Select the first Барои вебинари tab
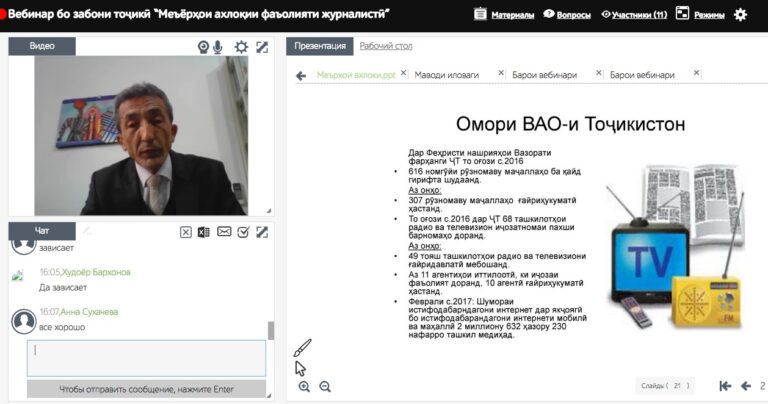This screenshot has height=404, width=768. click(545, 75)
